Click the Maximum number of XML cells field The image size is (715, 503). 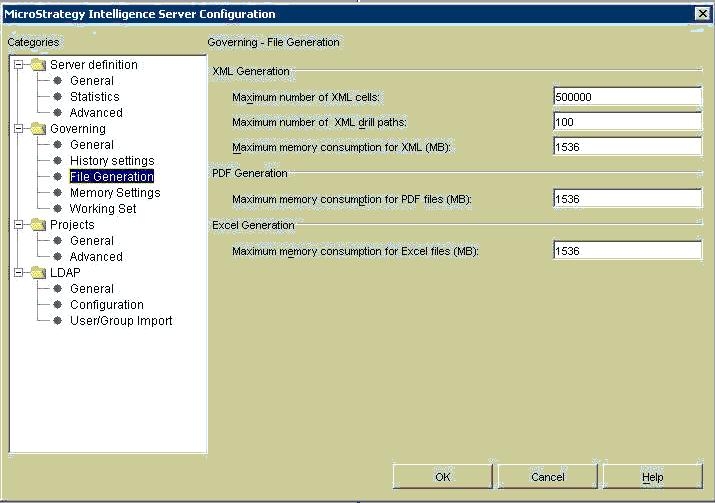pyautogui.click(x=627, y=97)
